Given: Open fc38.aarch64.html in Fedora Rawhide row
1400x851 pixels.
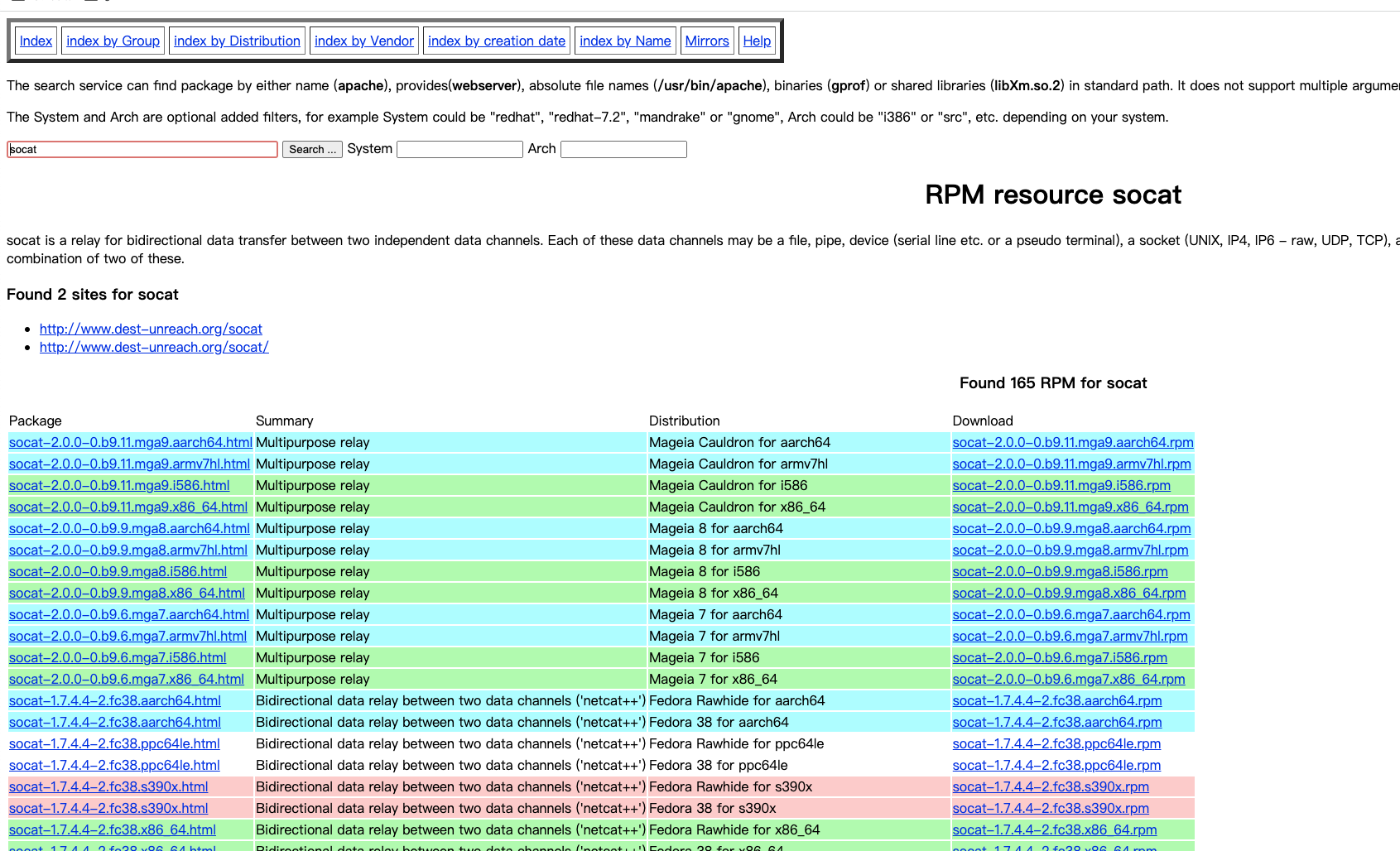Looking at the screenshot, I should pyautogui.click(x=115, y=700).
